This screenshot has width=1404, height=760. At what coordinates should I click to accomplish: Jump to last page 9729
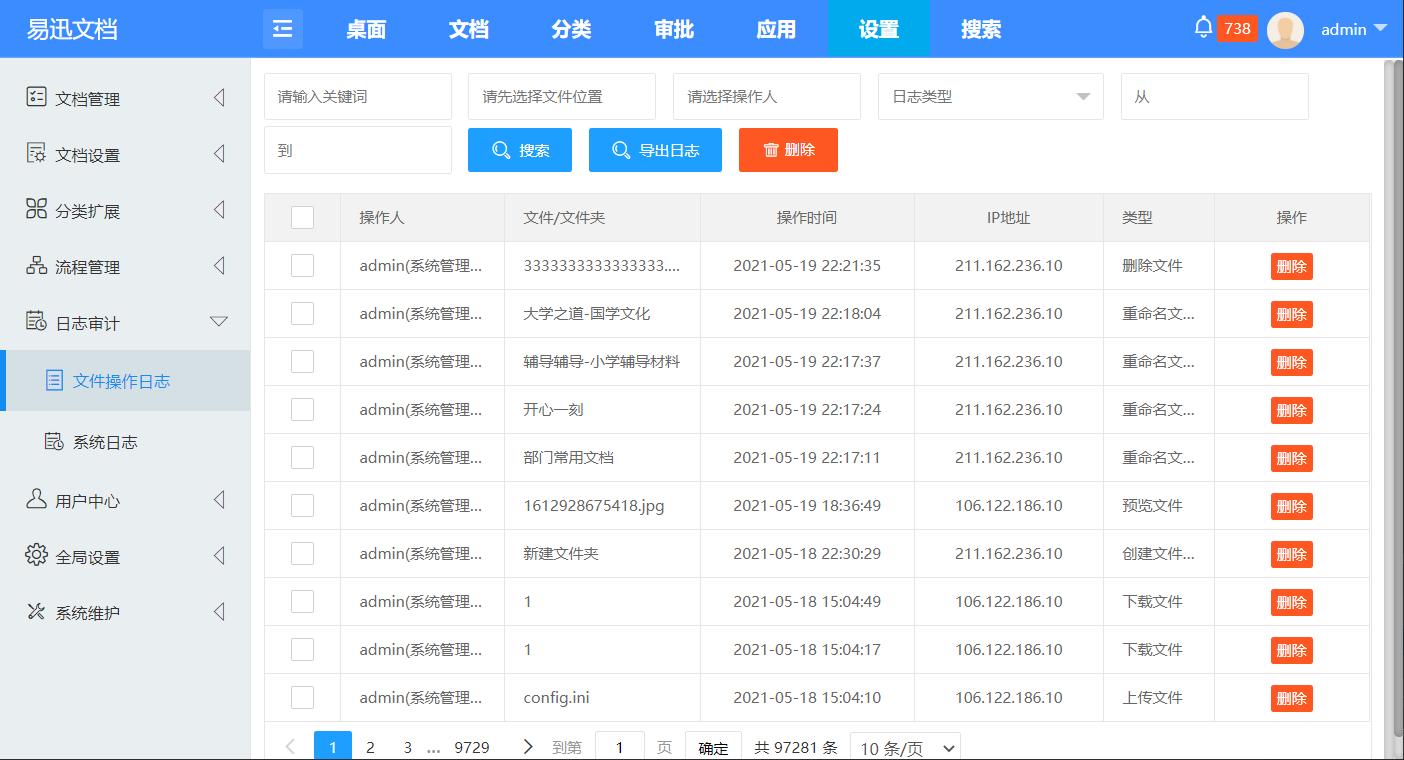(472, 747)
